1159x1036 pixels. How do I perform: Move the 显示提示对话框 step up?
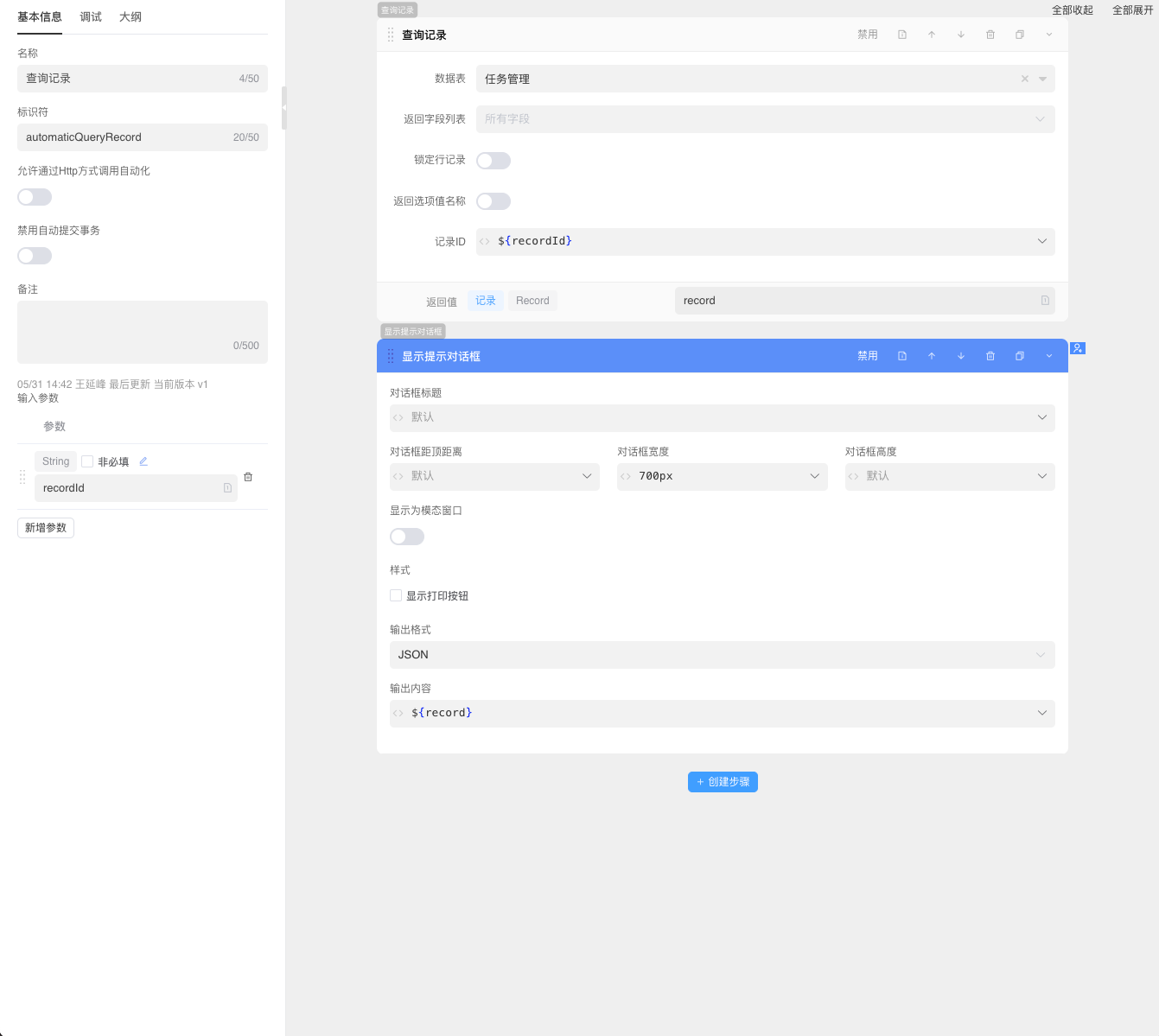tap(932, 356)
